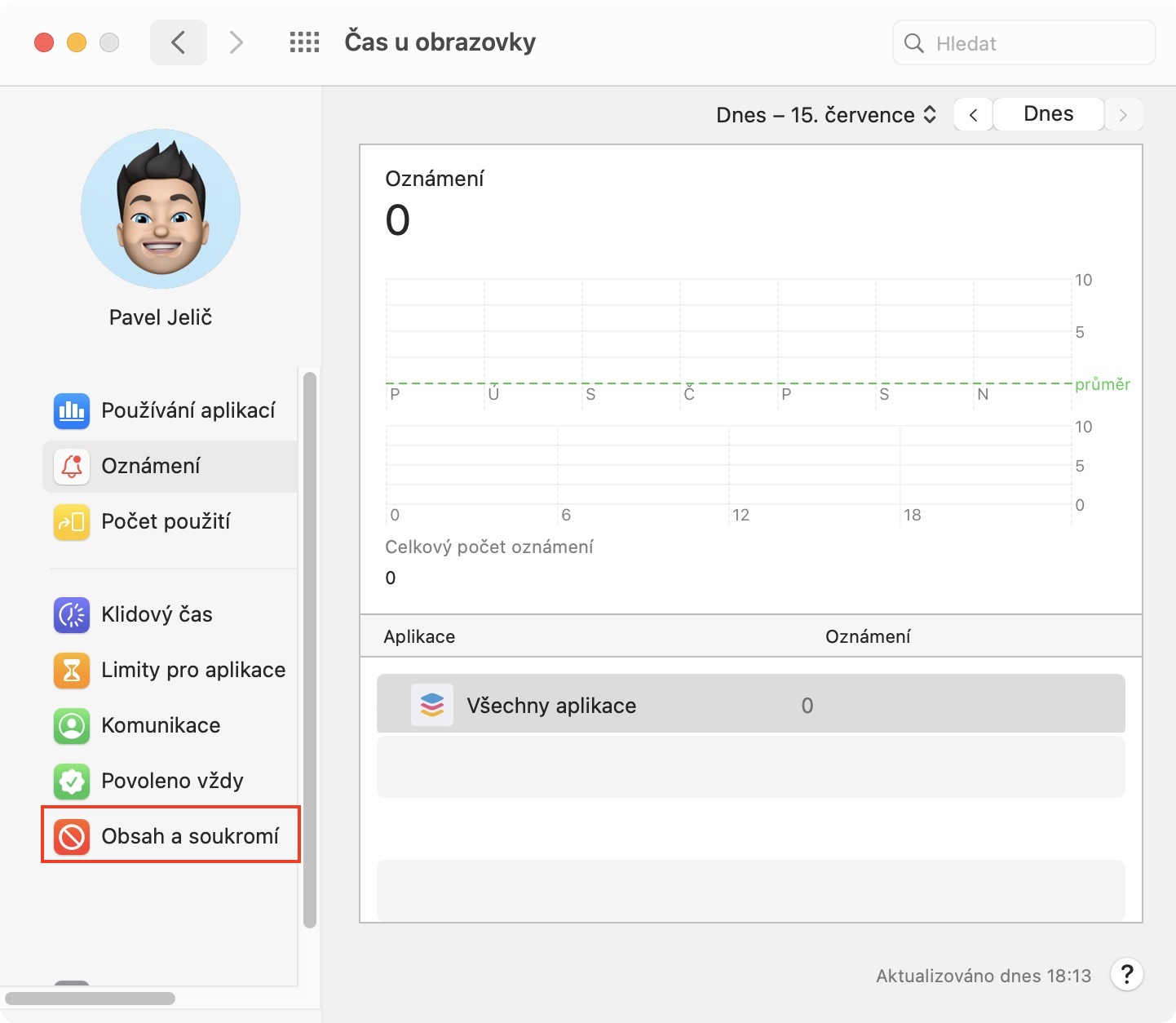Open Obsah a soukromí restriction icon

coord(72,836)
